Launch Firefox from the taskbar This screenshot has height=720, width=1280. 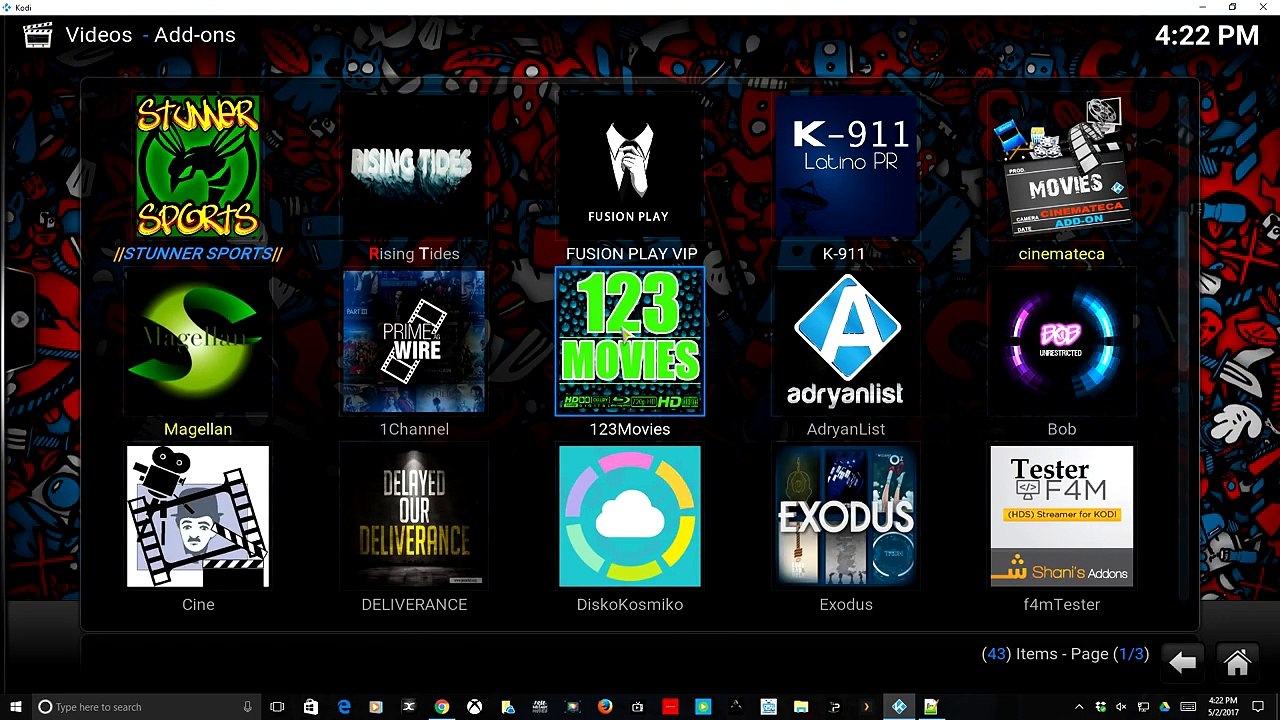[605, 707]
